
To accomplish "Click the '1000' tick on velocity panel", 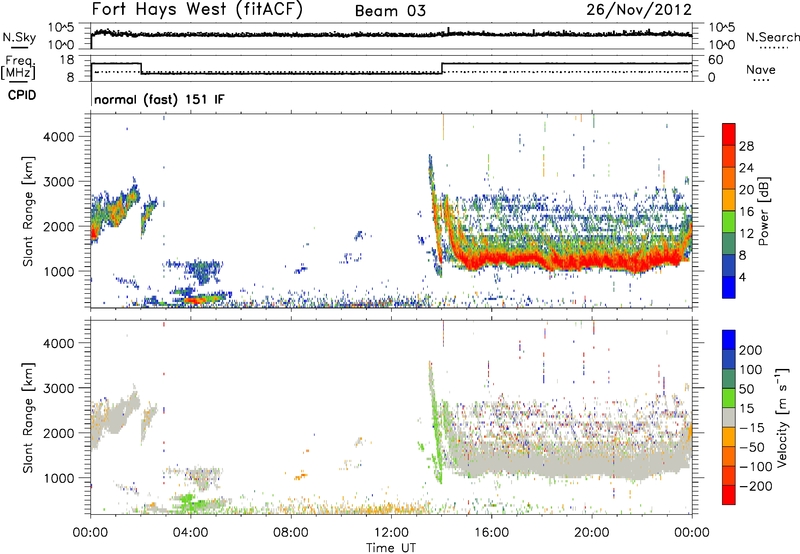I will tap(58, 478).
